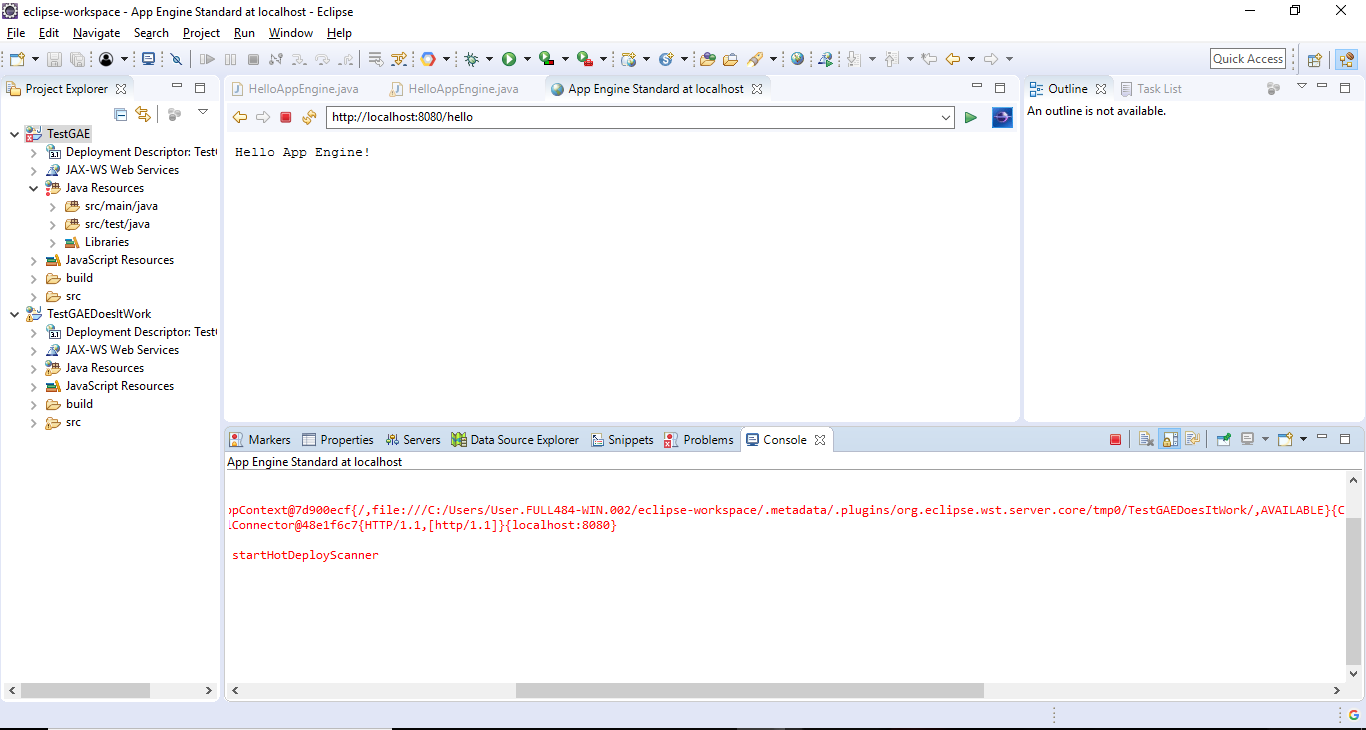
Task: Click the Last Edit Location icon
Action: (929, 59)
